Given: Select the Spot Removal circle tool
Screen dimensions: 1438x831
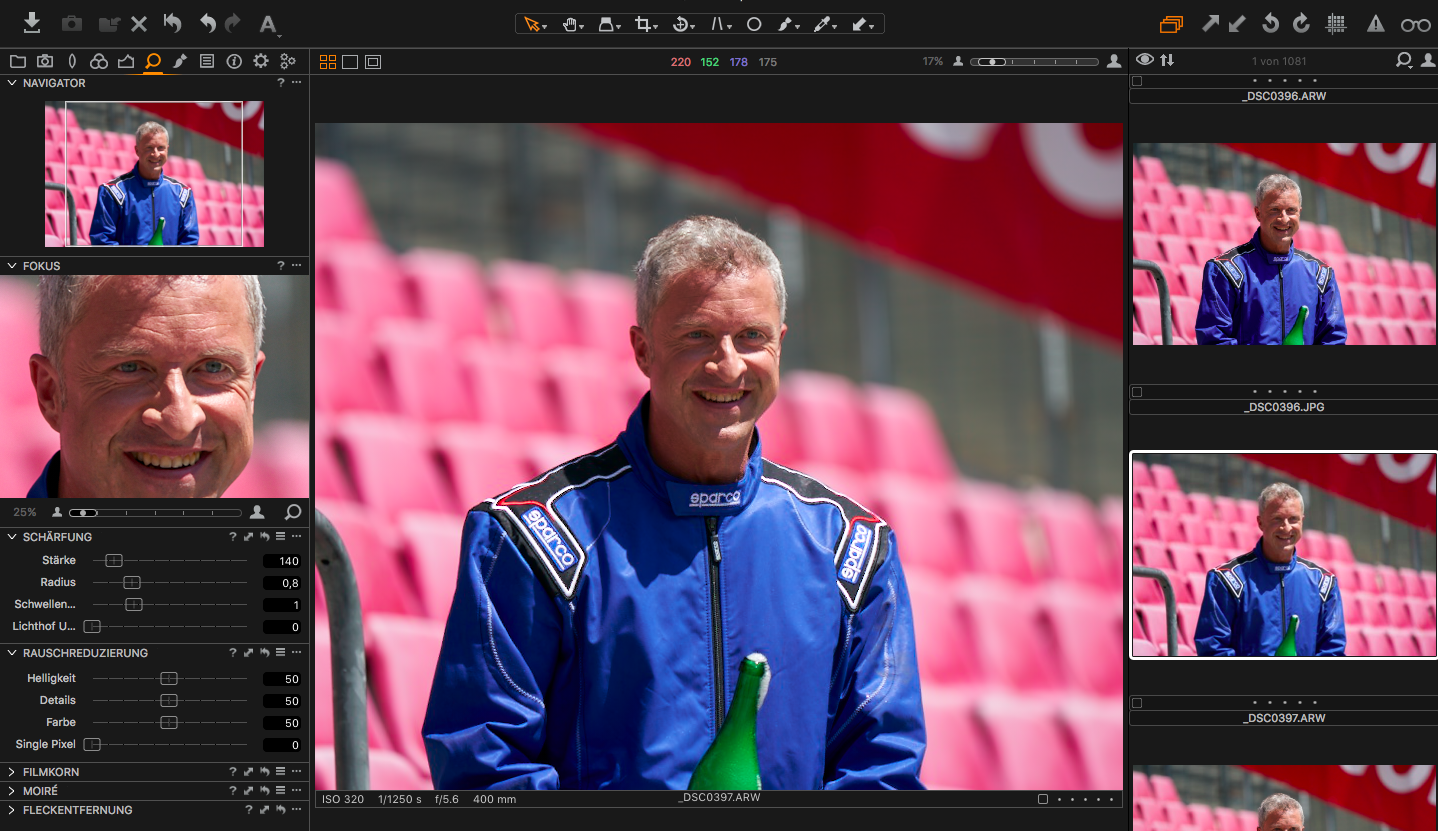Looking at the screenshot, I should [x=754, y=23].
